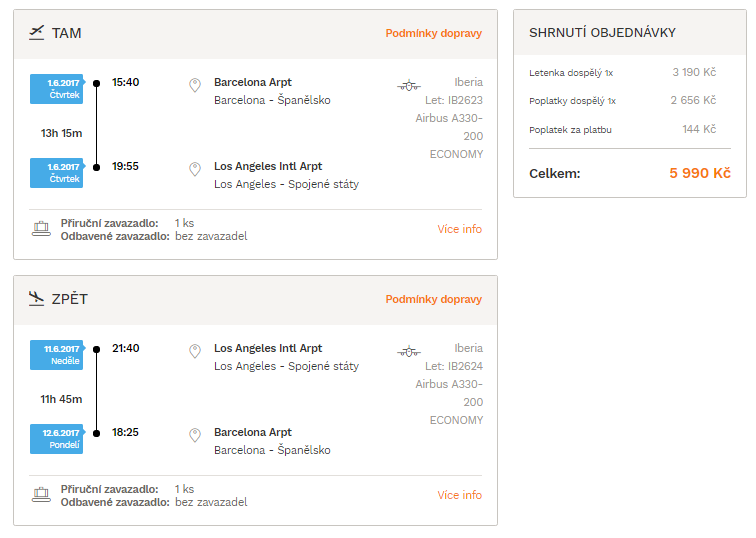Click the location pin beside return Los Angeles departure
The width and height of the screenshot is (756, 538).
[x=195, y=351]
